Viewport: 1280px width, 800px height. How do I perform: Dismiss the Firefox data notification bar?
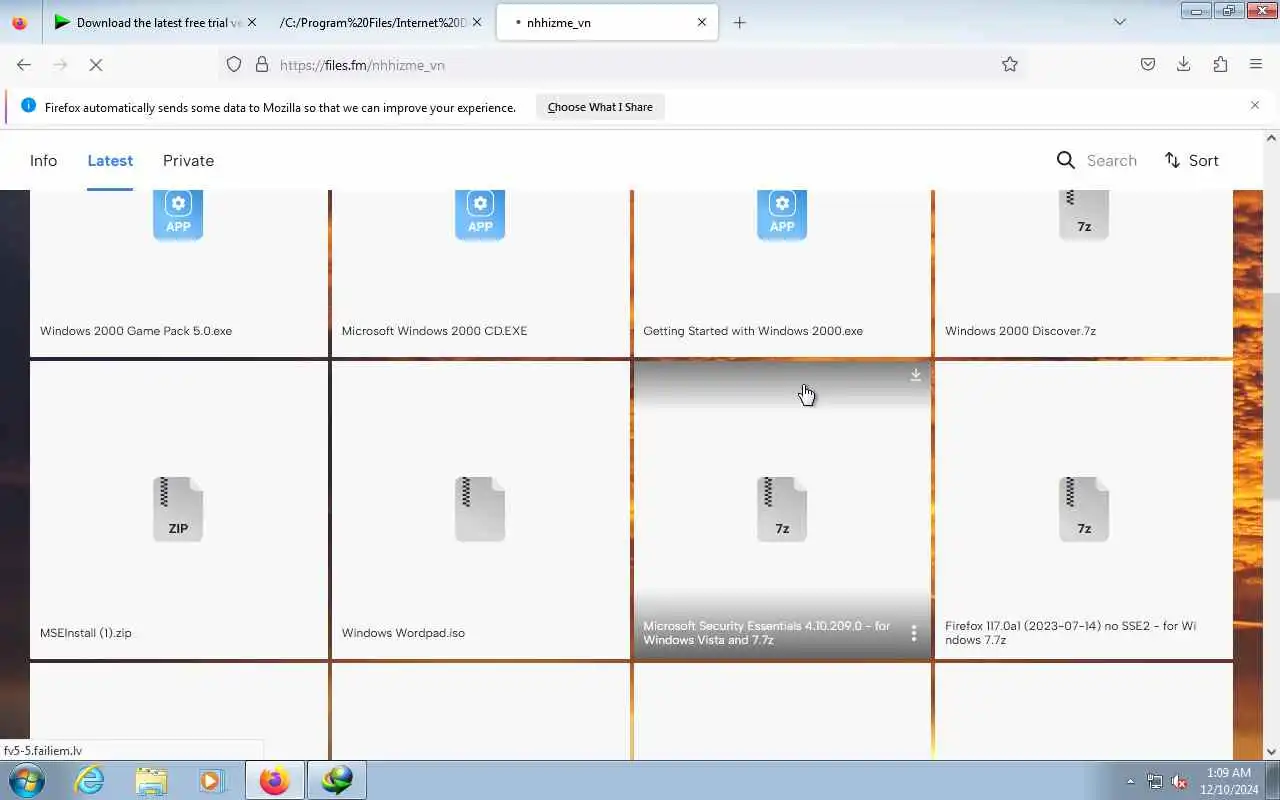coord(1255,105)
